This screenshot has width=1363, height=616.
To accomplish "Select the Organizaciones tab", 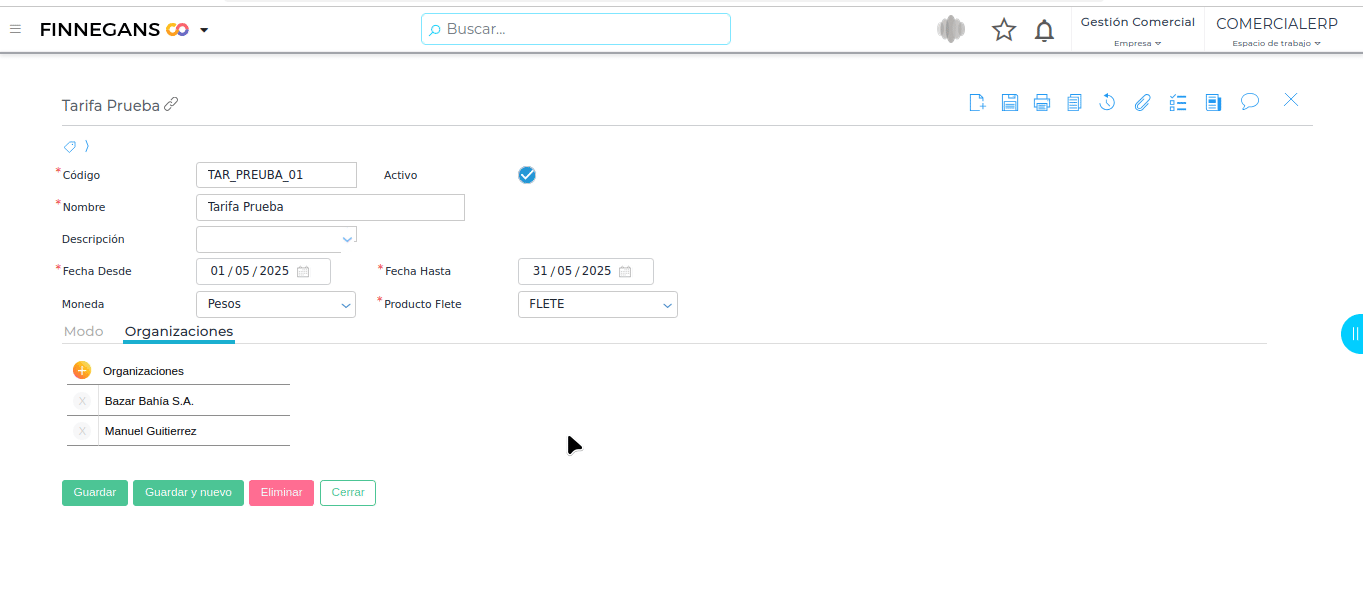I will 179,331.
